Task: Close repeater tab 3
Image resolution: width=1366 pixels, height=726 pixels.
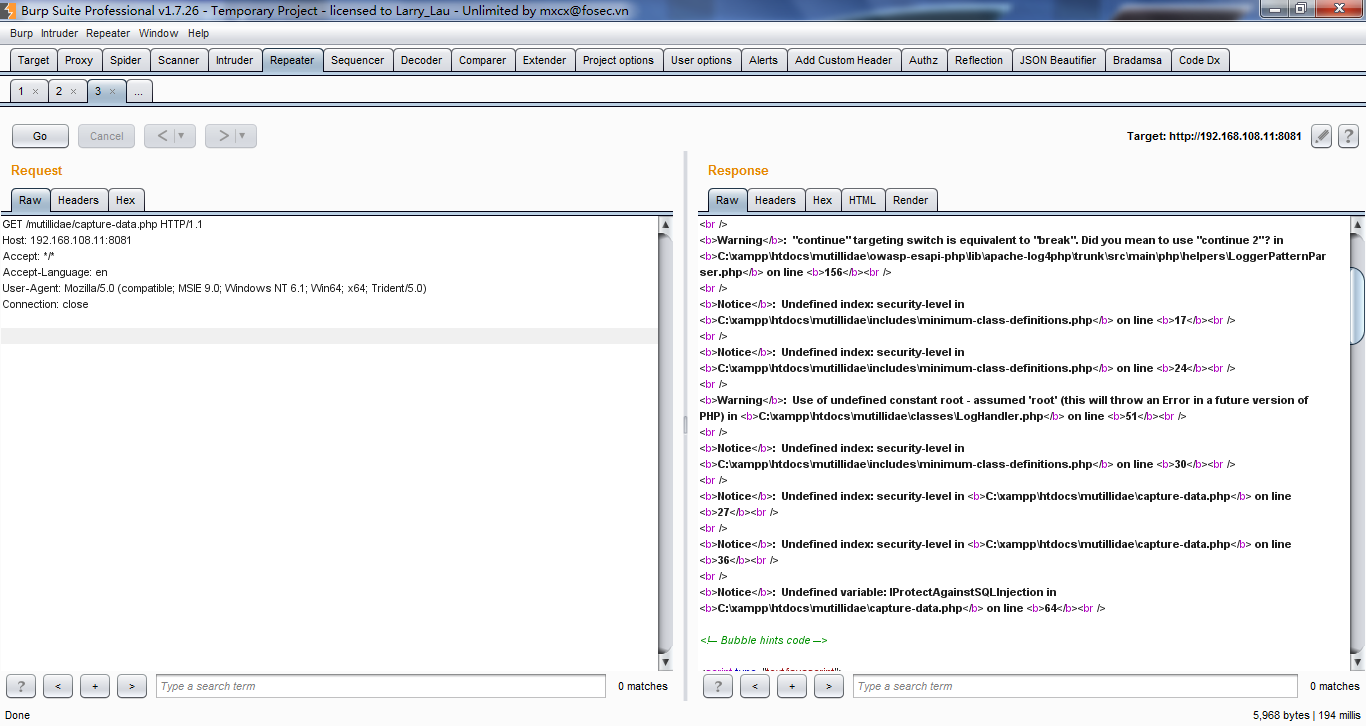Action: tap(111, 92)
